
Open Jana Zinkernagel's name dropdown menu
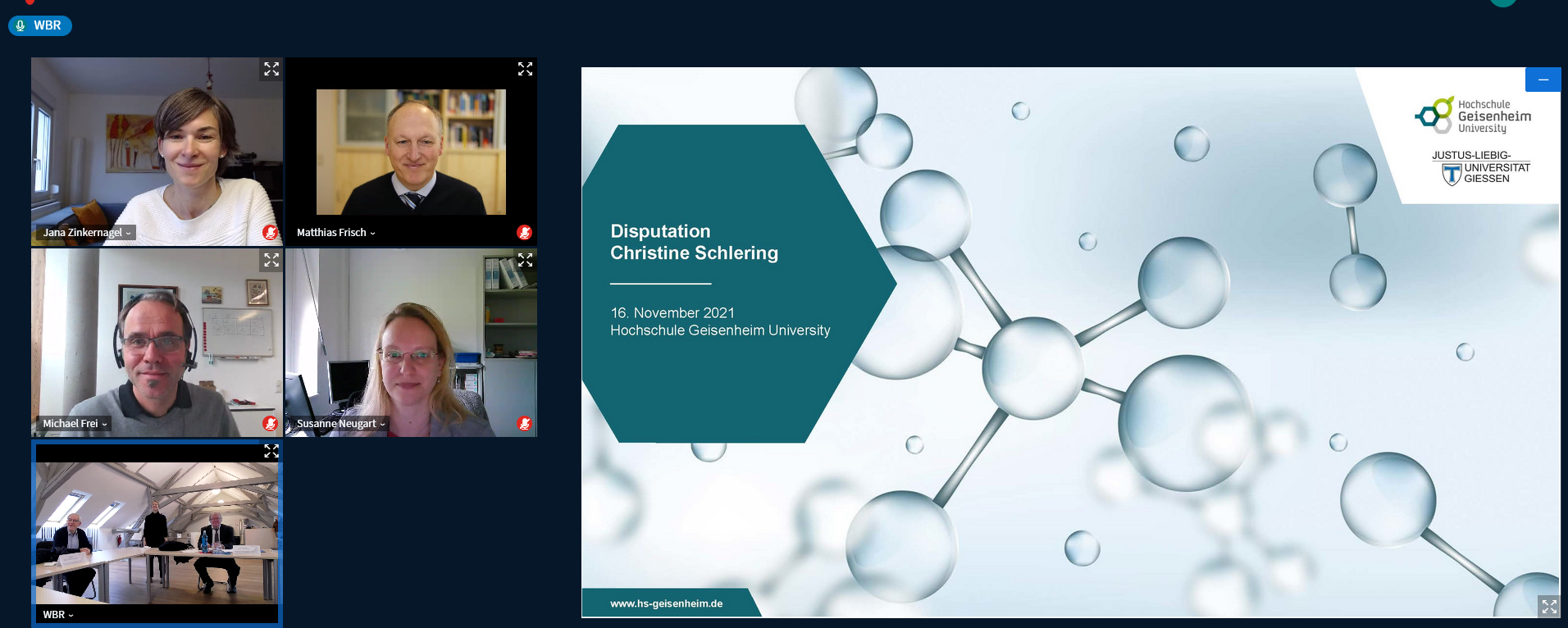click(87, 233)
